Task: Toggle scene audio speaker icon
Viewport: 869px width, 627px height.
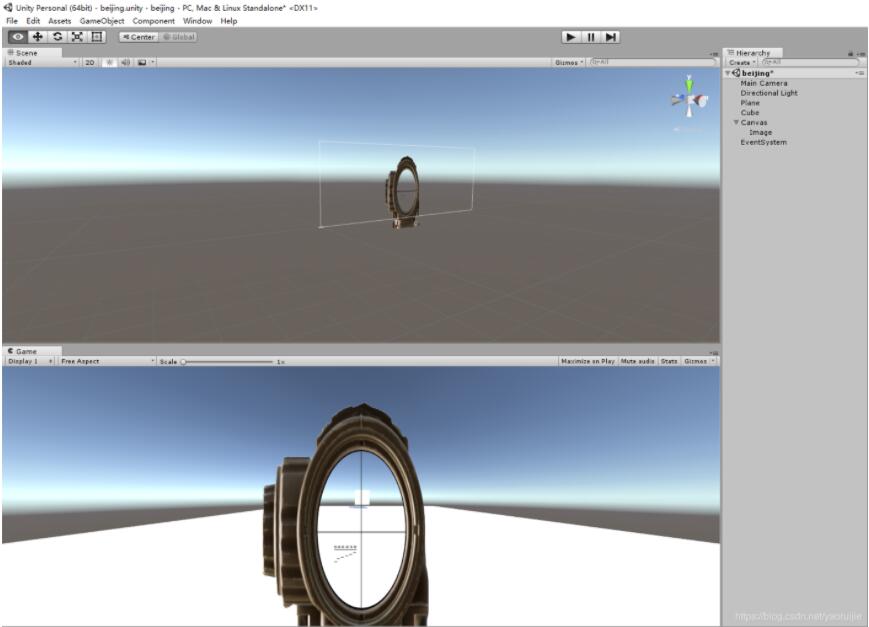Action: (126, 63)
